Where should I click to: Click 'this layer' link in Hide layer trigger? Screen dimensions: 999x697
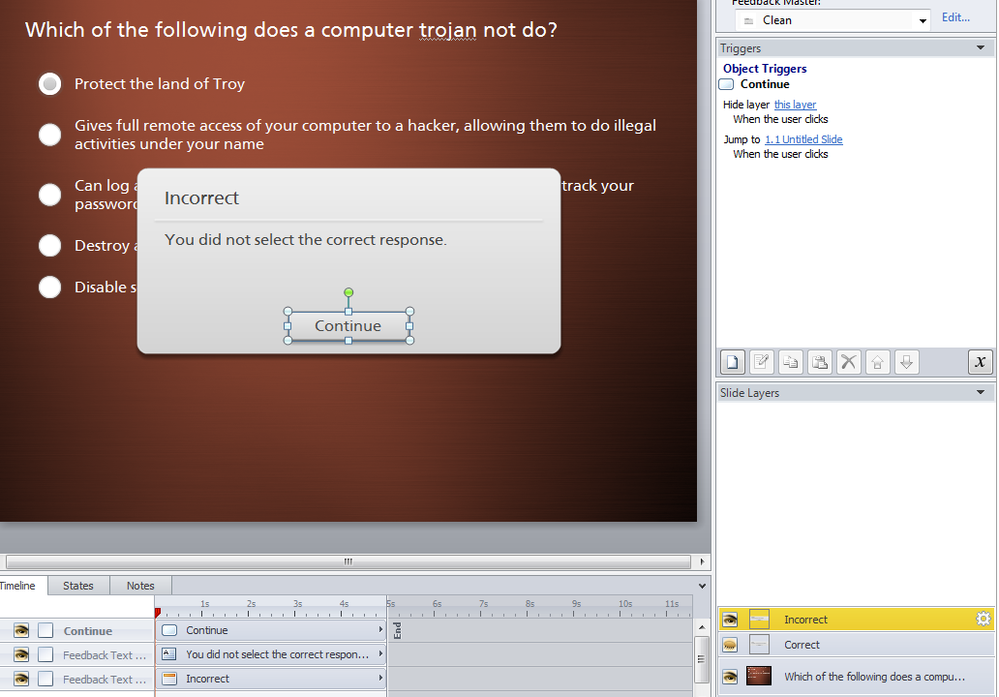point(795,104)
